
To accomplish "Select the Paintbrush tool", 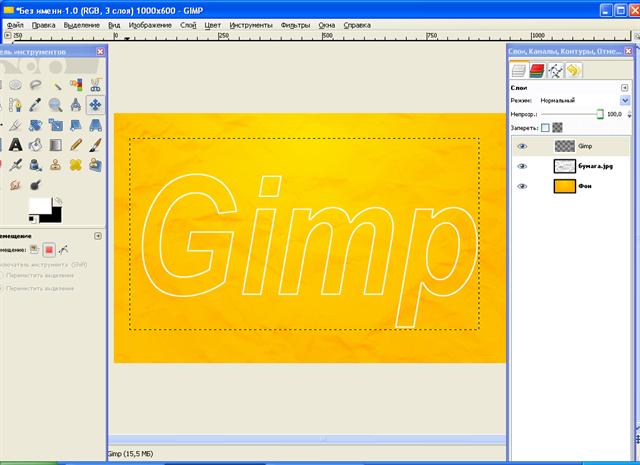I will [x=95, y=145].
